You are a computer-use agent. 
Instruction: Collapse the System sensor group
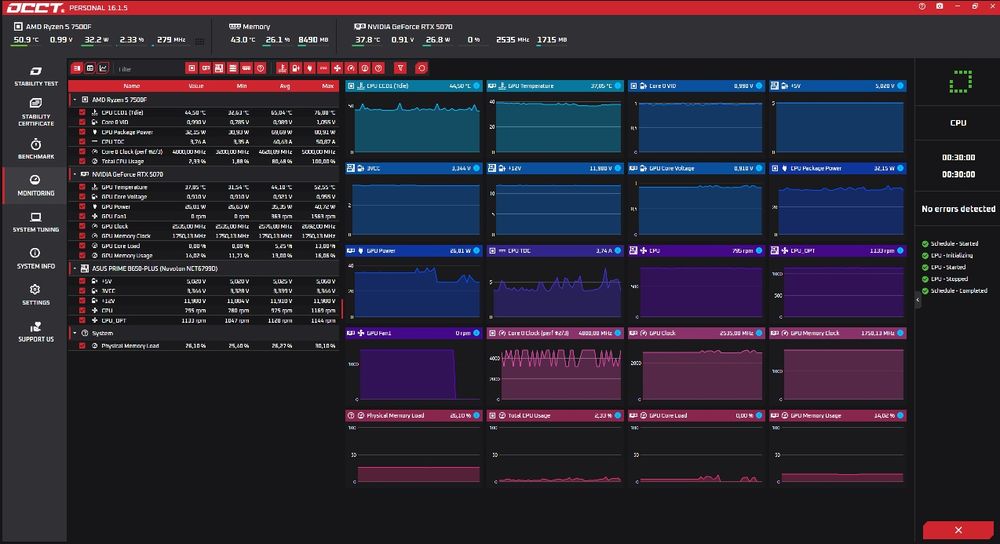coord(75,333)
